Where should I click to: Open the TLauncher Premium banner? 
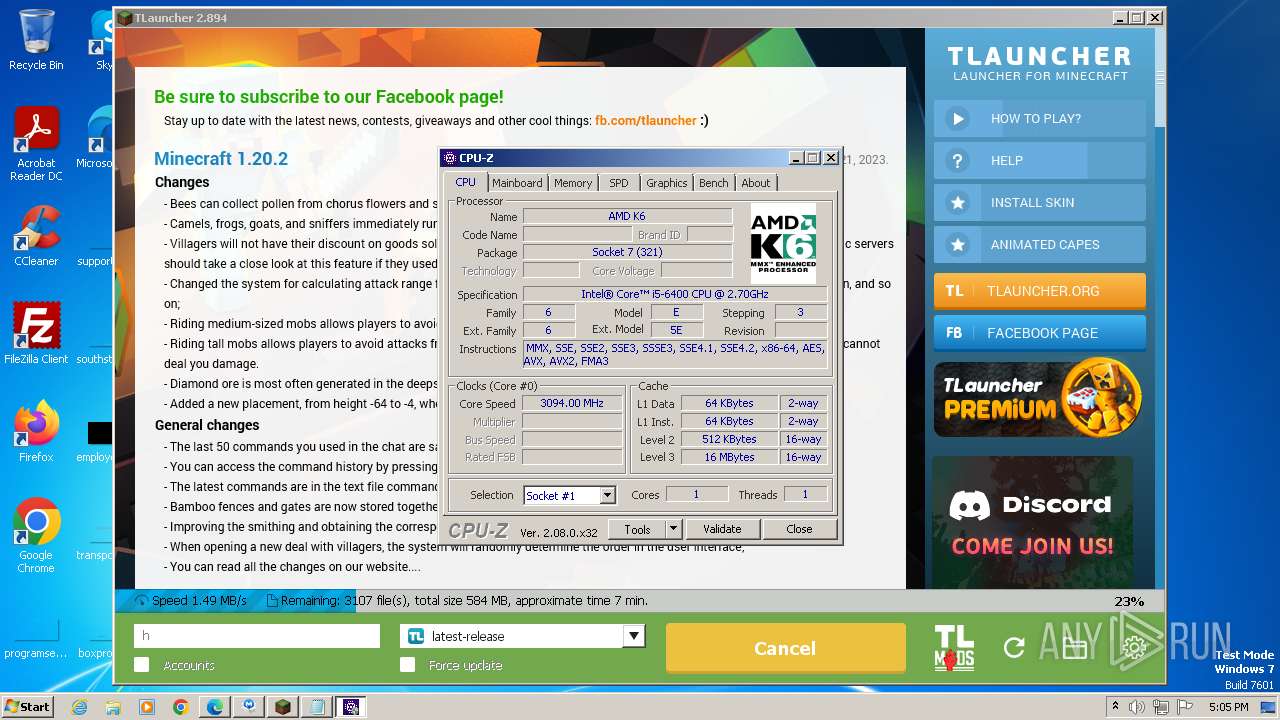[x=1040, y=399]
